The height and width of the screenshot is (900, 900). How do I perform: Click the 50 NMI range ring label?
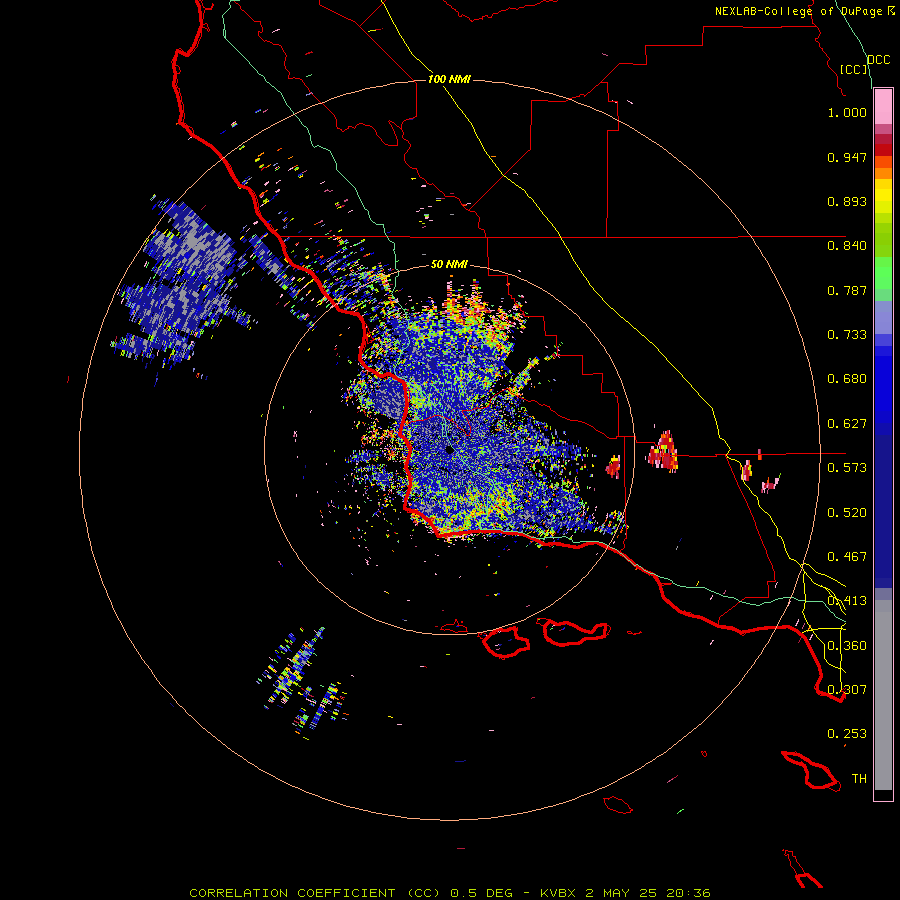(x=449, y=264)
